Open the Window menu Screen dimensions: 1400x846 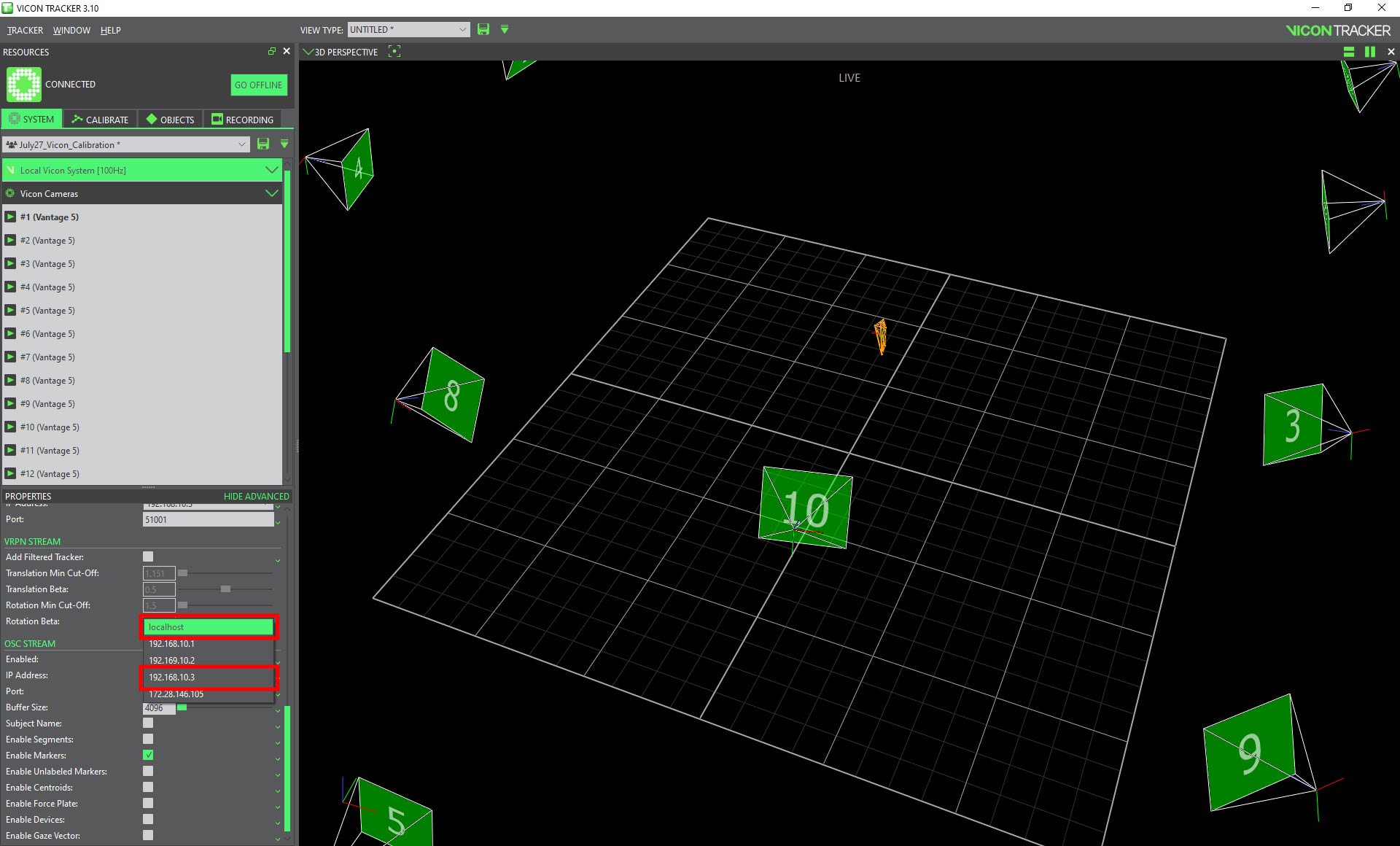pos(71,31)
